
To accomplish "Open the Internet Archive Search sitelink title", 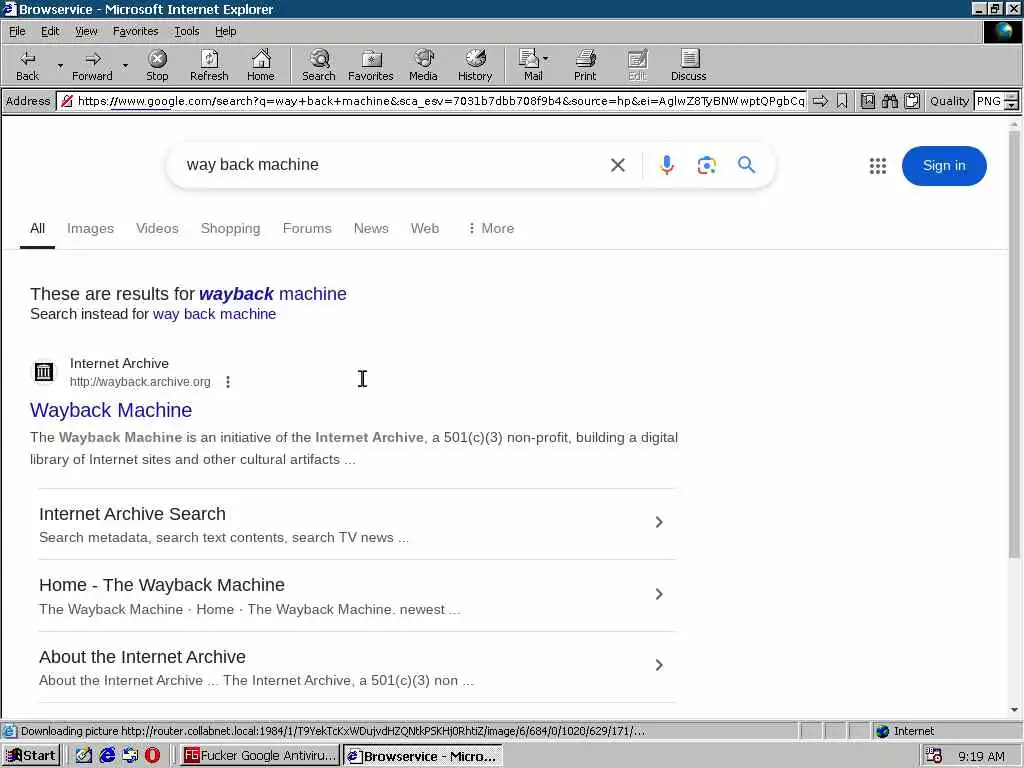I will tap(133, 514).
